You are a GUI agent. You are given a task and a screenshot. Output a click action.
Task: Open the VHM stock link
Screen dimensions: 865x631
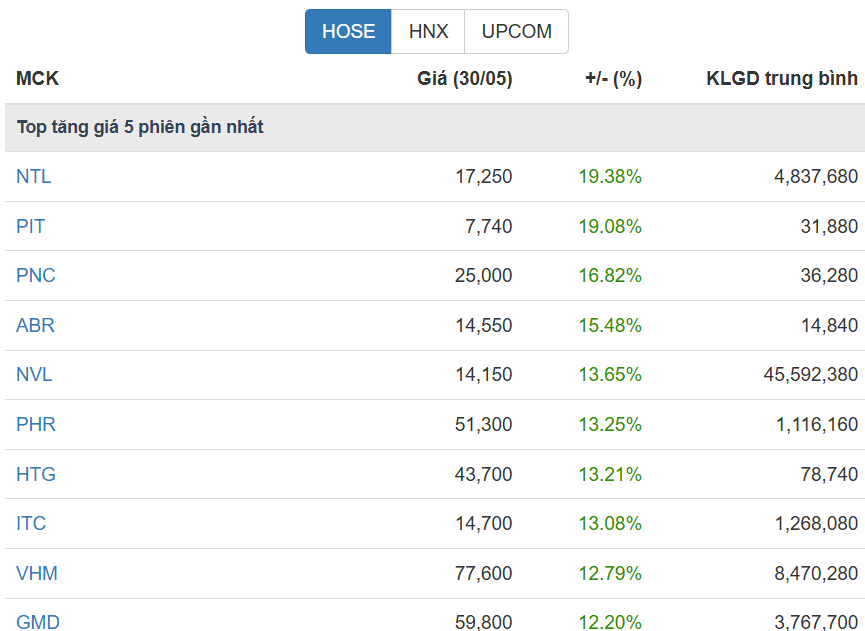click(x=37, y=573)
